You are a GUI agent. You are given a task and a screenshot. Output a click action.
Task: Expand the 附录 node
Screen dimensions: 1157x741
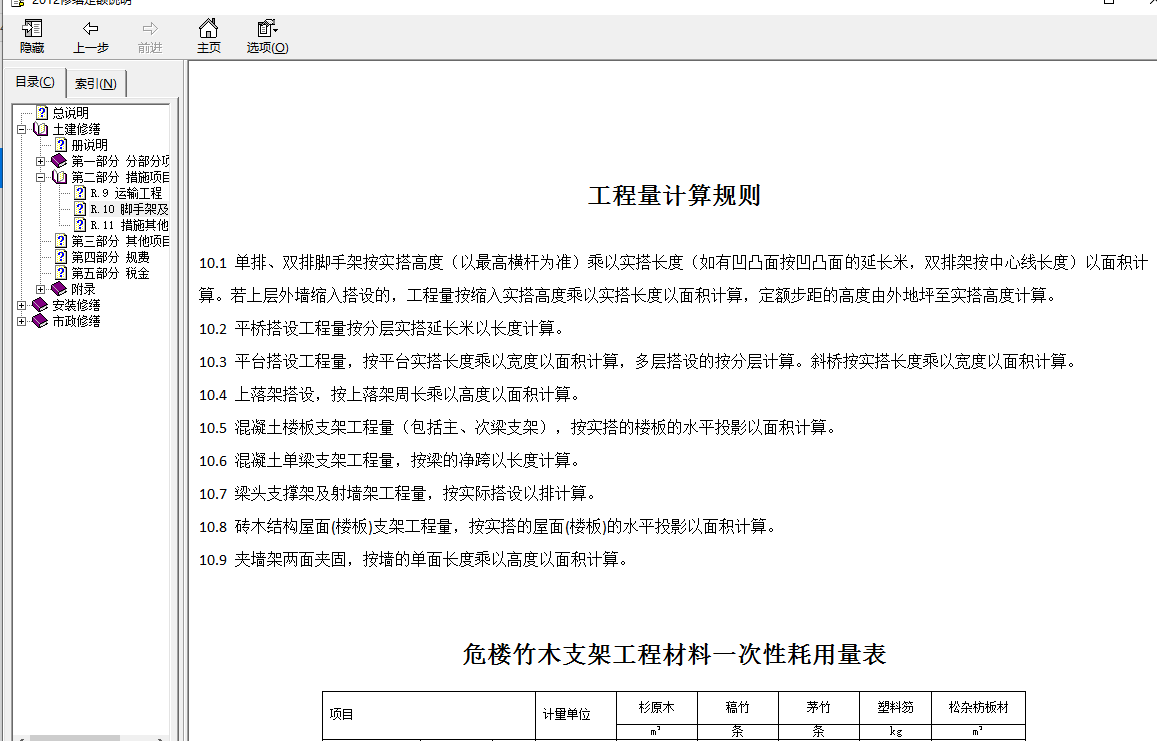pyautogui.click(x=41, y=289)
